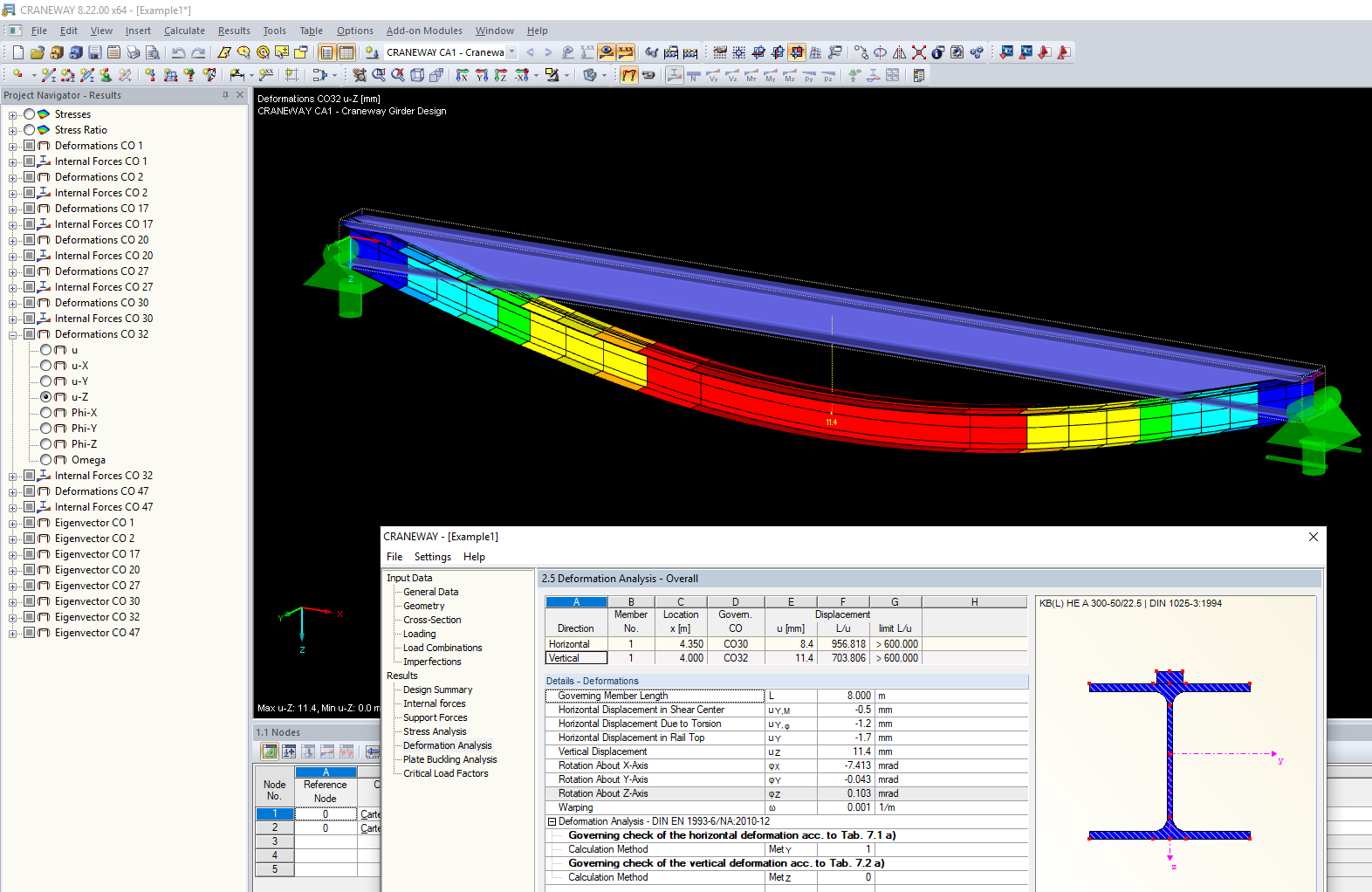The width and height of the screenshot is (1372, 892).
Task: Collapse the Deformation Analysis DIN EN details group
Action: [552, 821]
